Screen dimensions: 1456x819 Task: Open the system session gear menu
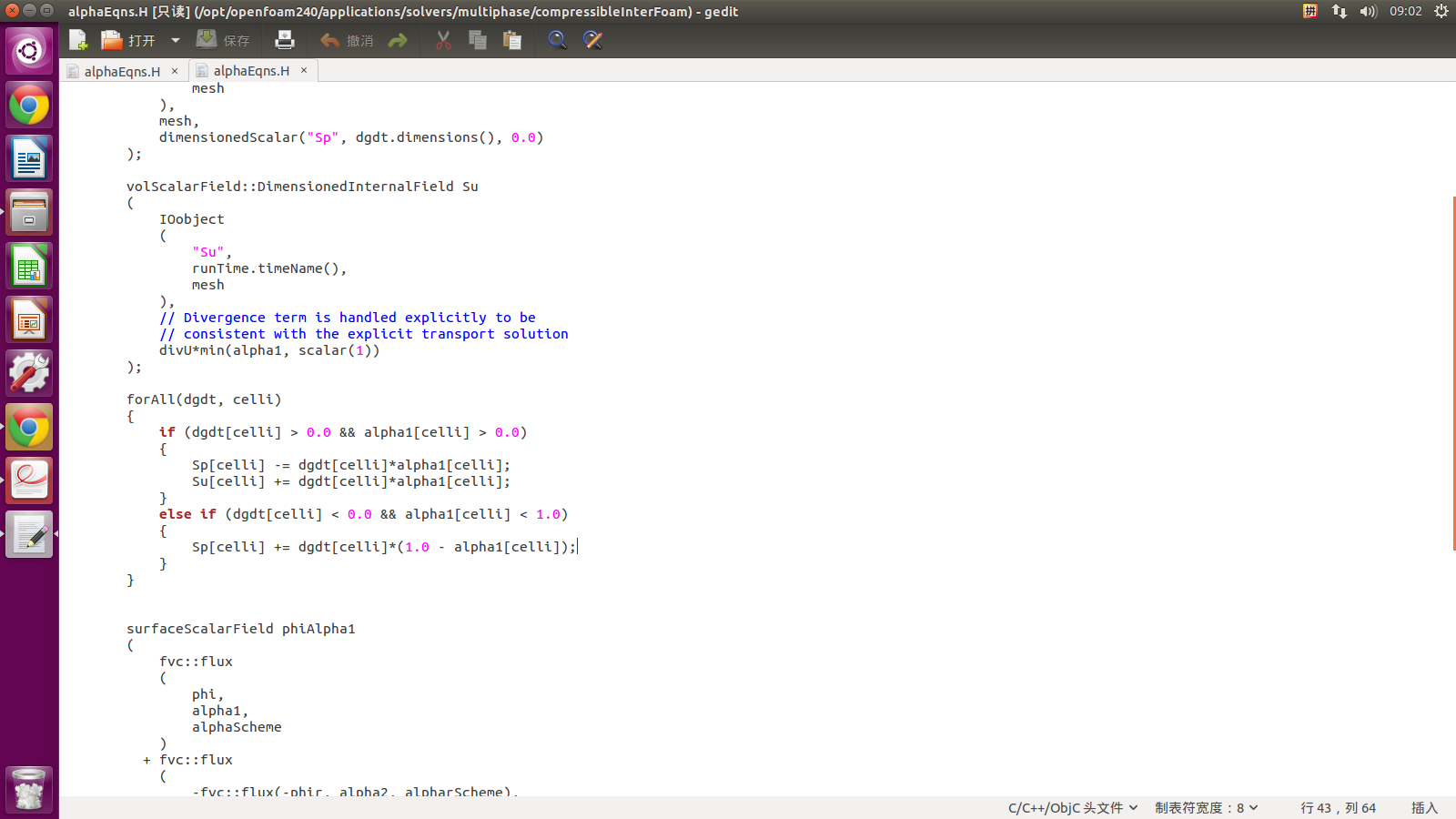(1441, 11)
